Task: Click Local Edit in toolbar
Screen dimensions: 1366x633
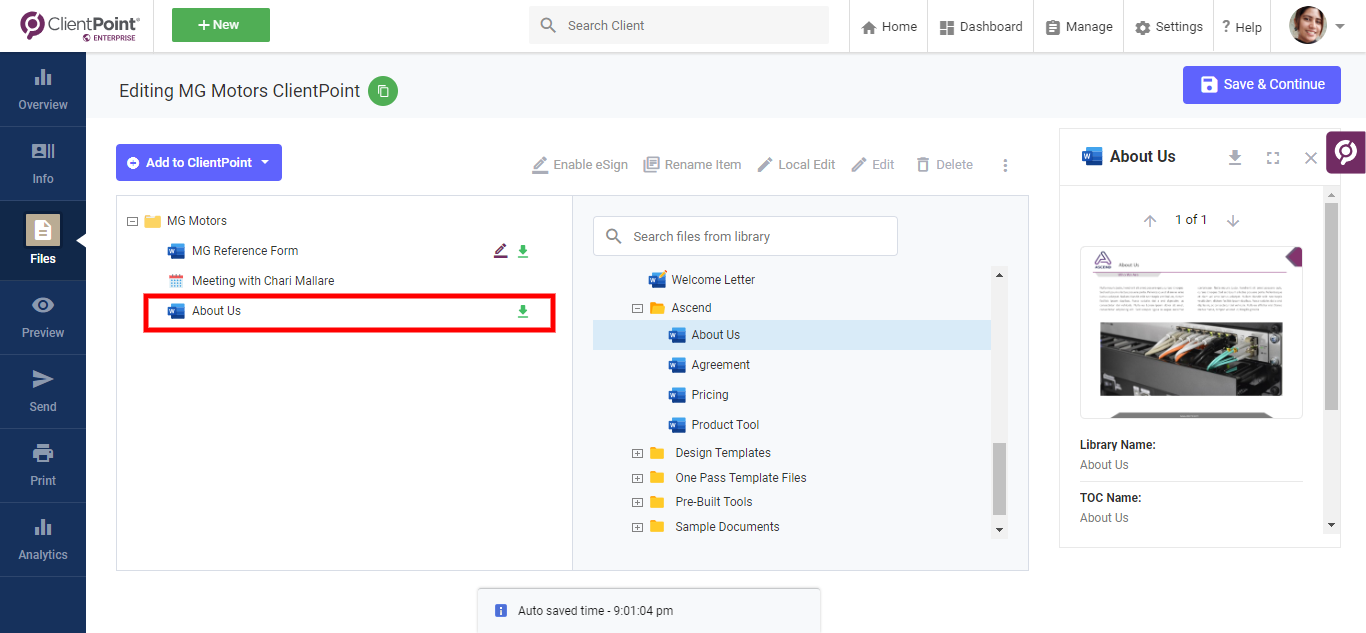Action: coord(796,165)
